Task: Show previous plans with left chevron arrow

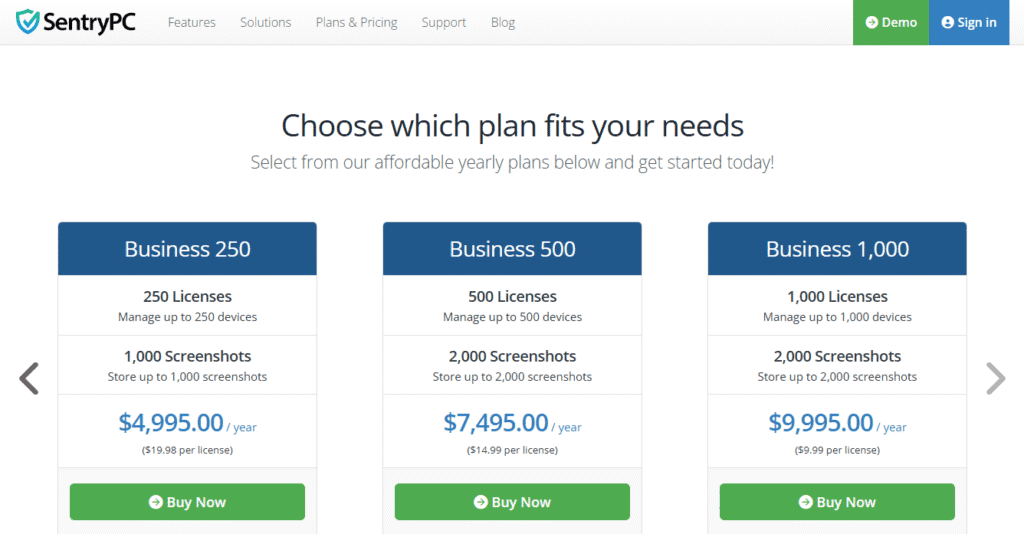Action: tap(29, 379)
